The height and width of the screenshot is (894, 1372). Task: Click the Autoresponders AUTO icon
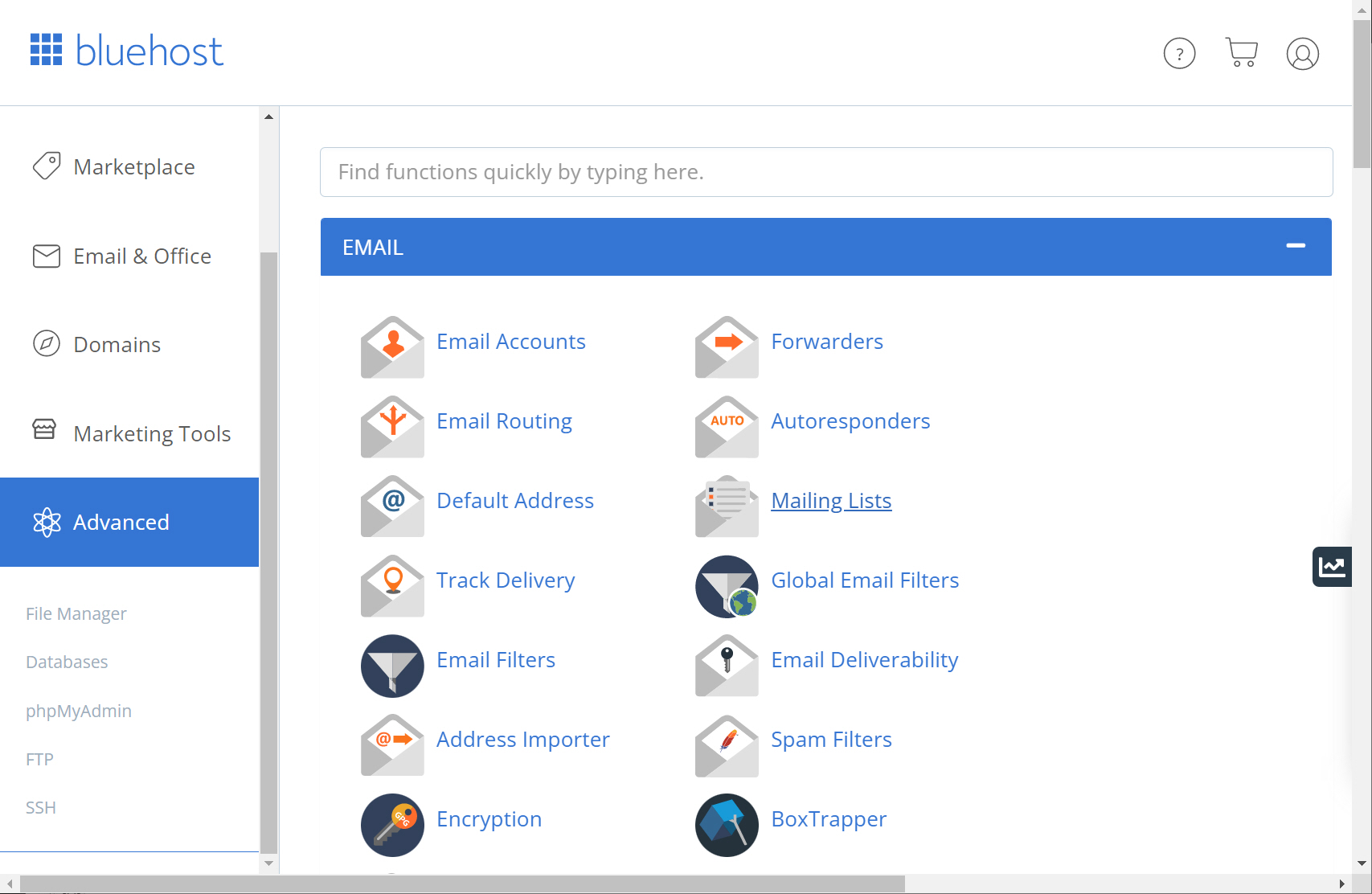pyautogui.click(x=727, y=427)
